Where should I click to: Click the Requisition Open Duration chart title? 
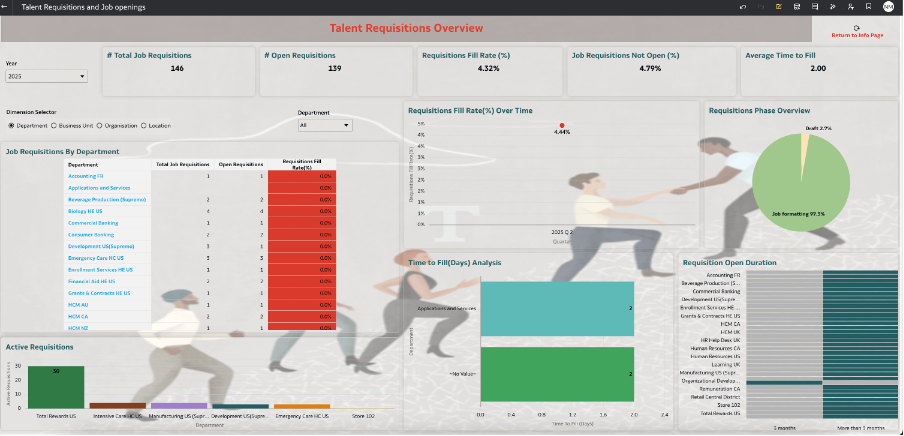pos(729,262)
